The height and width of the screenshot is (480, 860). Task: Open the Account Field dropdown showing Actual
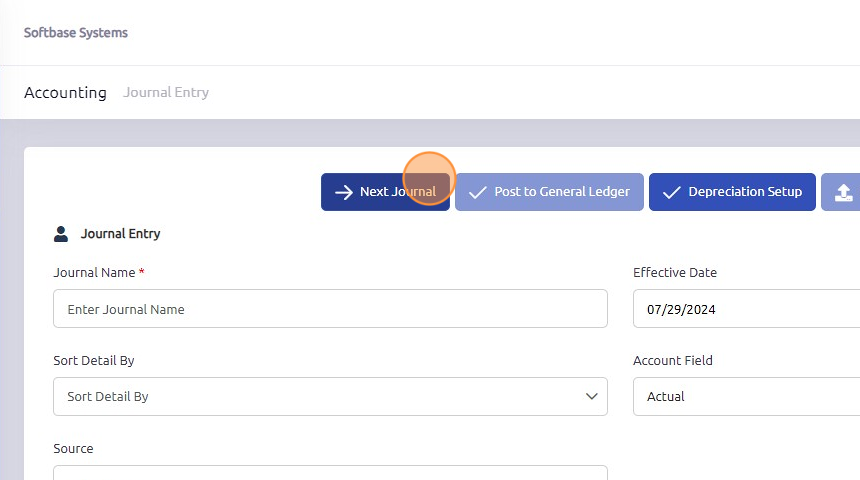746,396
